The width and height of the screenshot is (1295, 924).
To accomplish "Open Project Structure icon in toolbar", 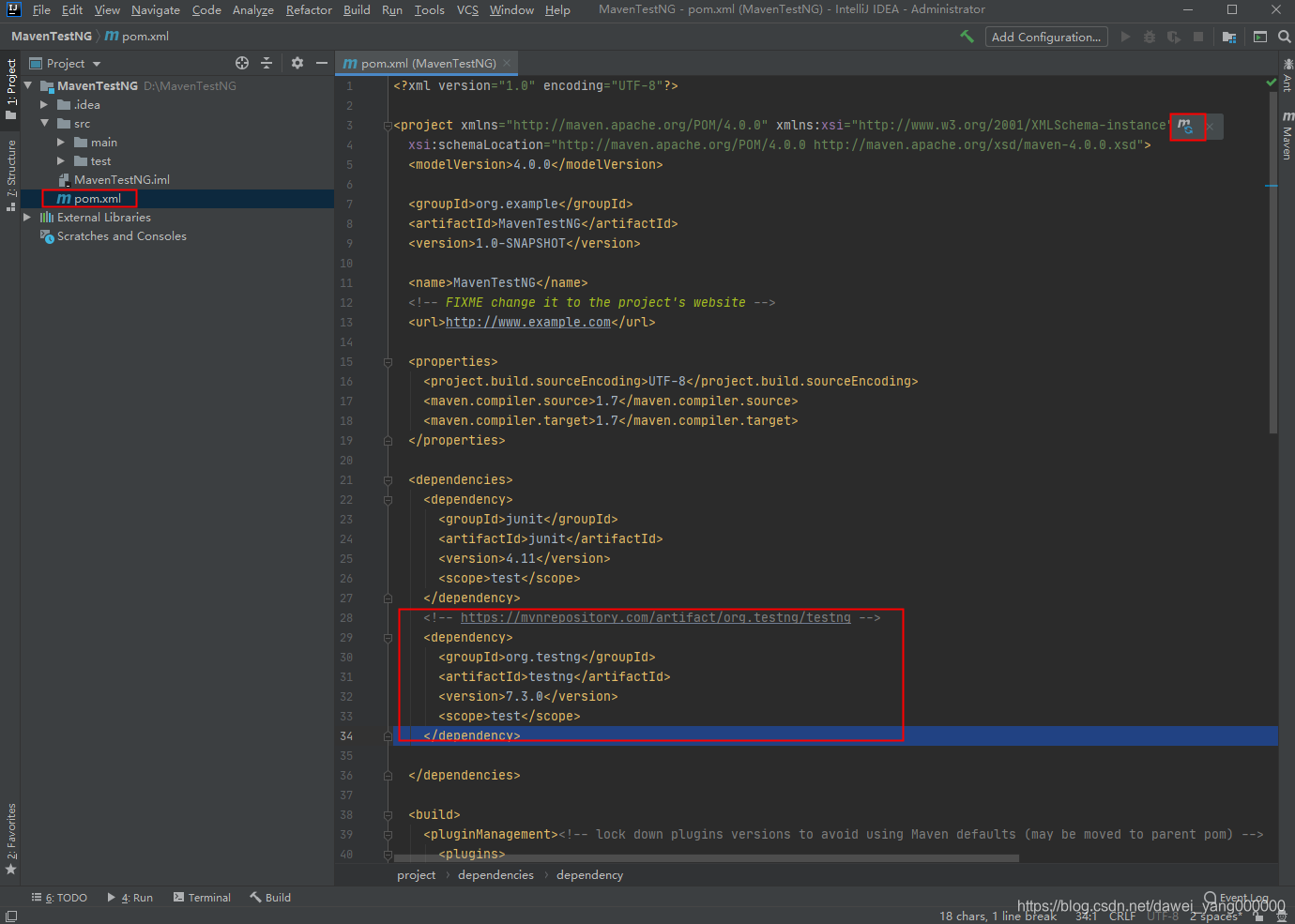I will coord(1229,37).
